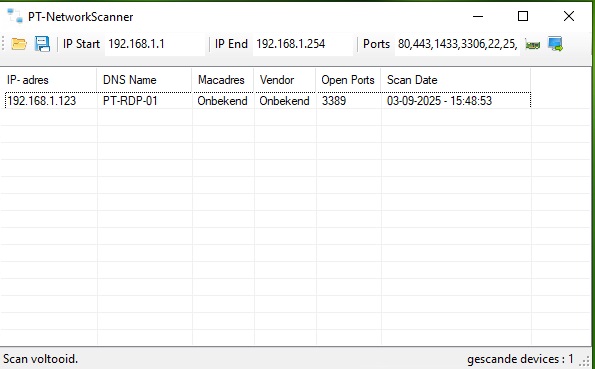Screen dimensions: 595x369
Task: Click the Ports label in toolbar
Action: (x=376, y=44)
